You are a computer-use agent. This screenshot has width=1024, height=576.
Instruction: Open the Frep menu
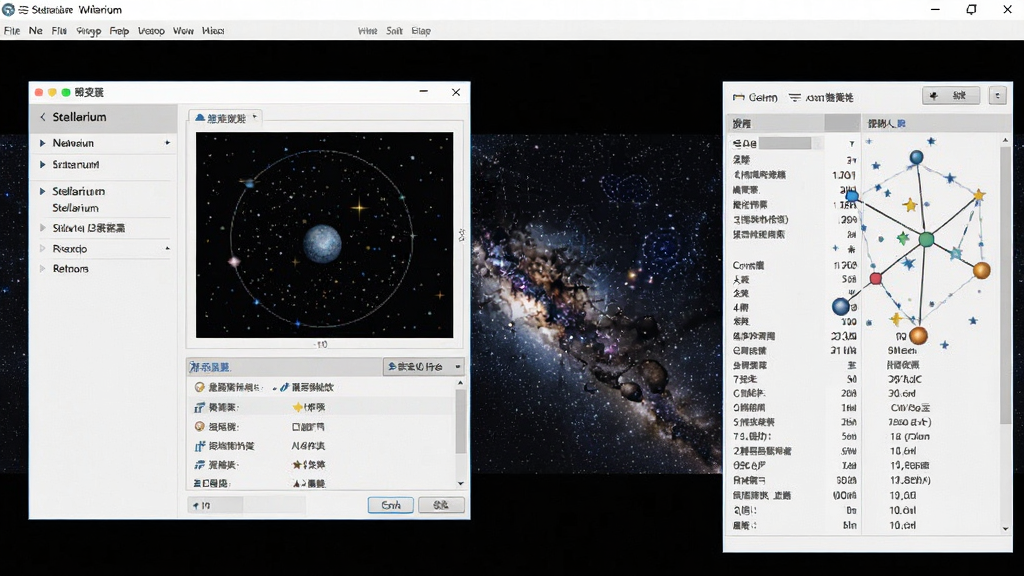click(x=119, y=31)
